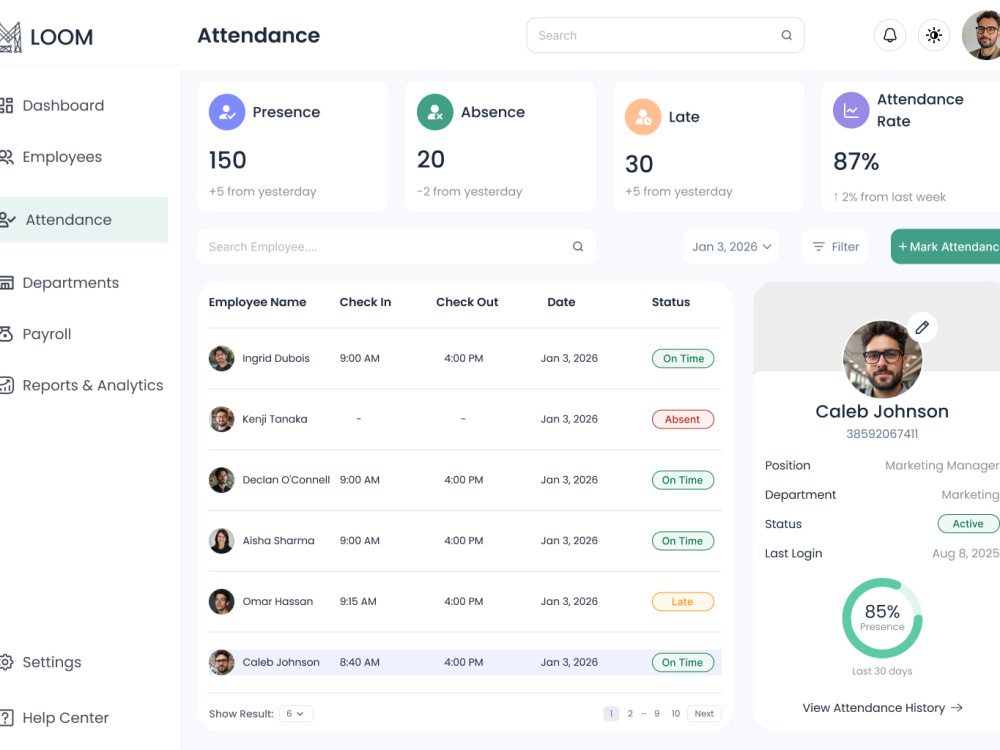Screen dimensions: 1000x750
Task: Click the Help Center question icon
Action: [x=6, y=717]
